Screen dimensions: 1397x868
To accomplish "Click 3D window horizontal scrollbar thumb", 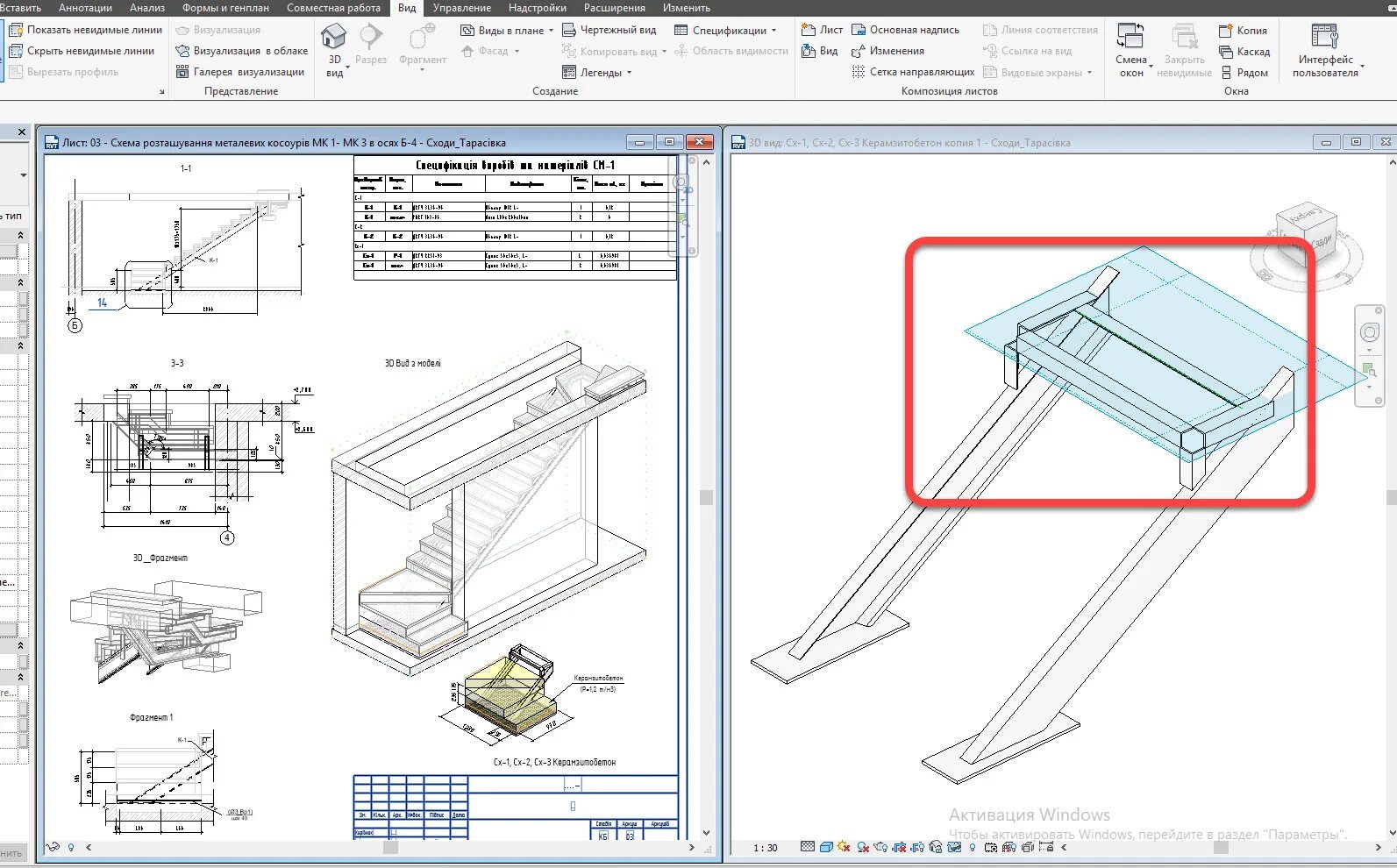I will pyautogui.click(x=1221, y=847).
